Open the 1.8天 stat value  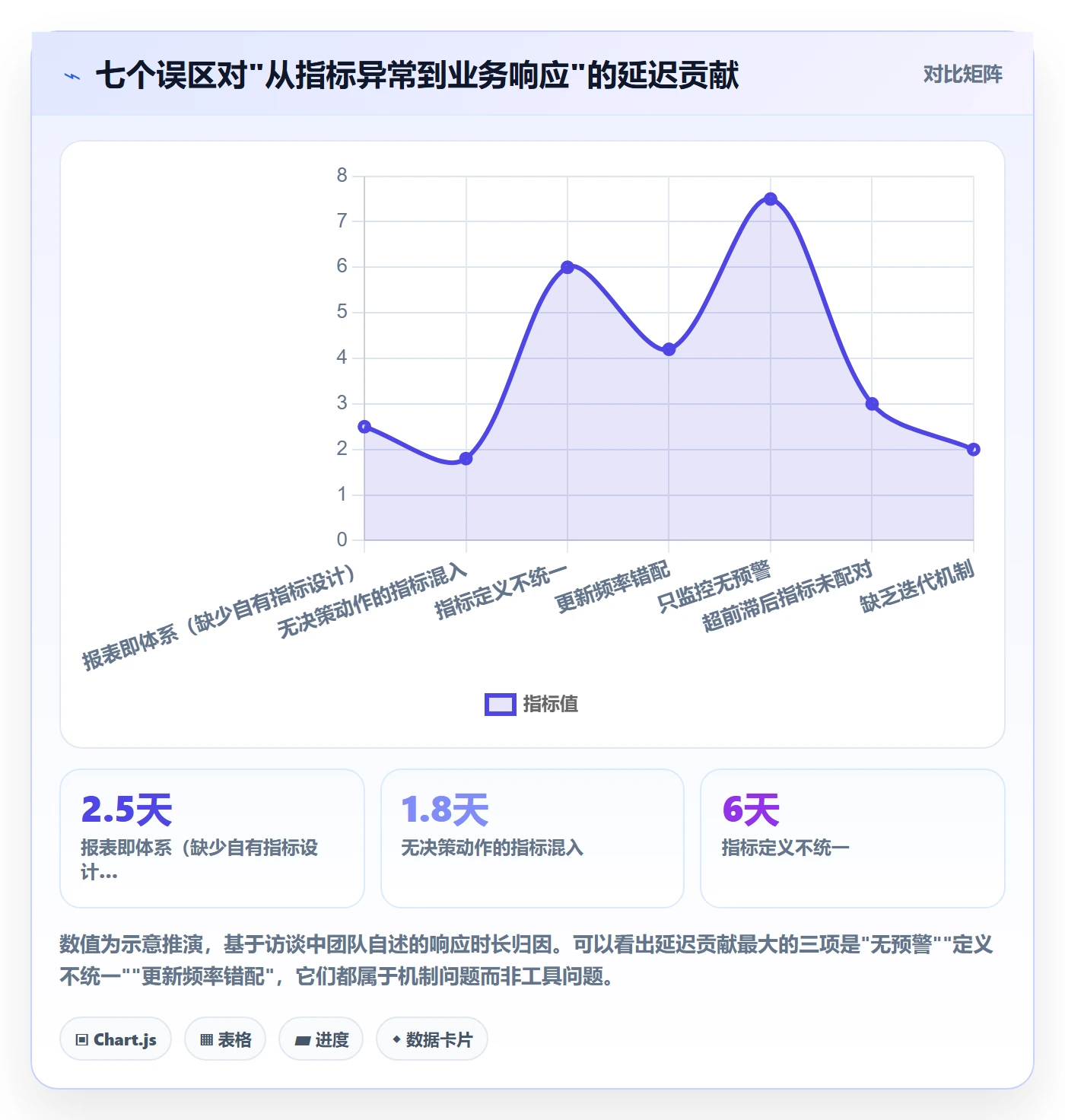445,810
